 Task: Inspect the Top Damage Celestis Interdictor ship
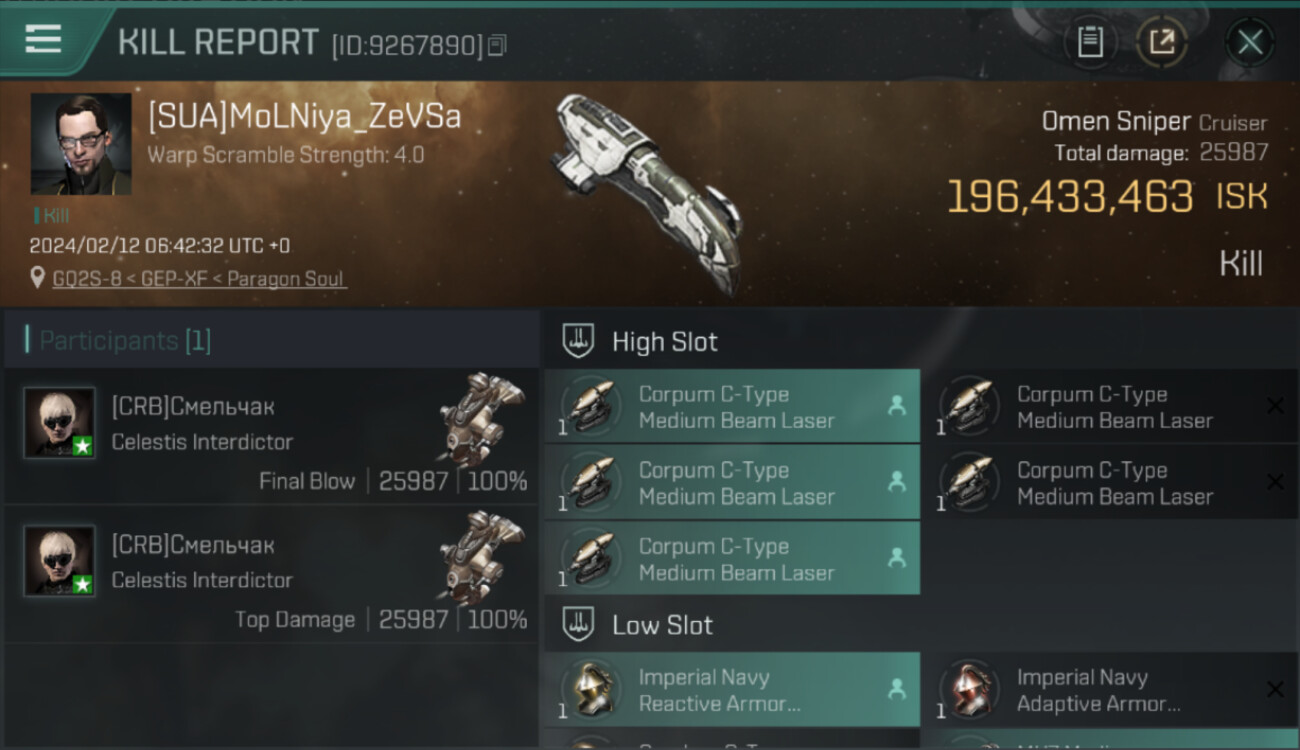click(x=481, y=556)
